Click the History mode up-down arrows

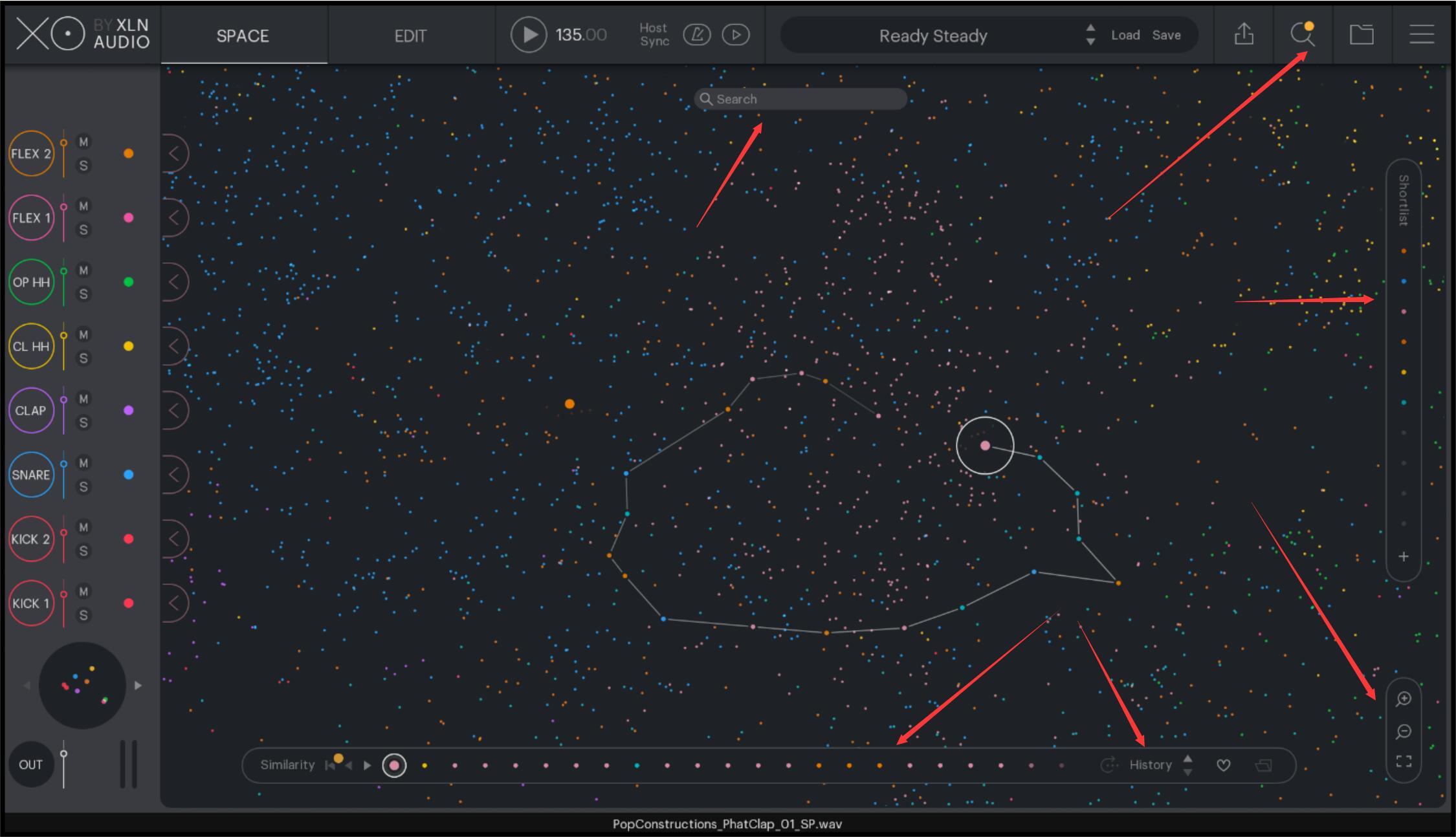pyautogui.click(x=1187, y=765)
